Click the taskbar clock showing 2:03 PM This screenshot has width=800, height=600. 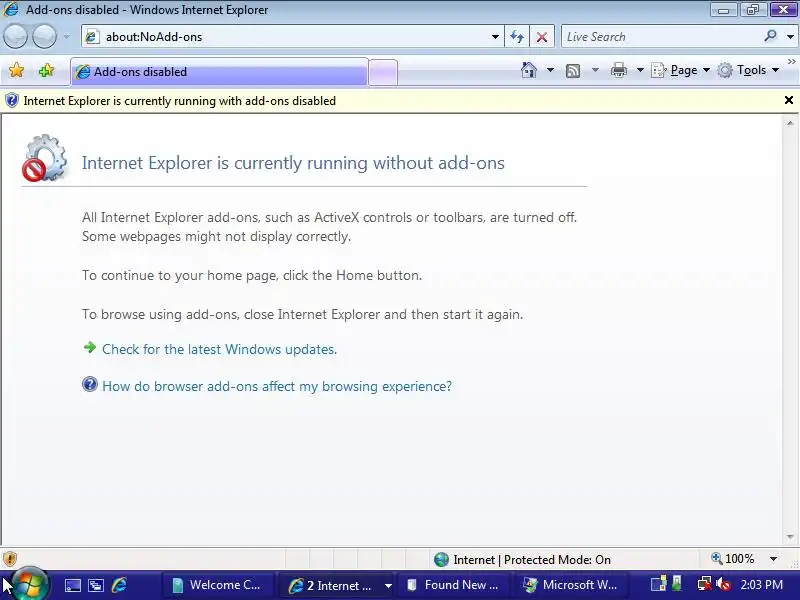coord(761,585)
